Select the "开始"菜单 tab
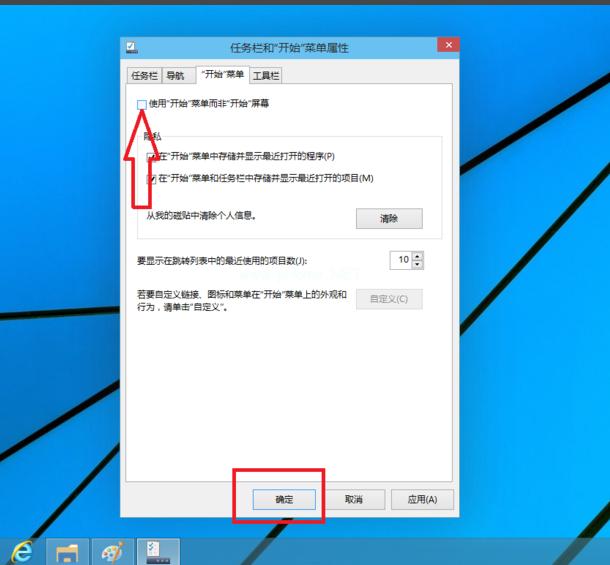 (223, 74)
